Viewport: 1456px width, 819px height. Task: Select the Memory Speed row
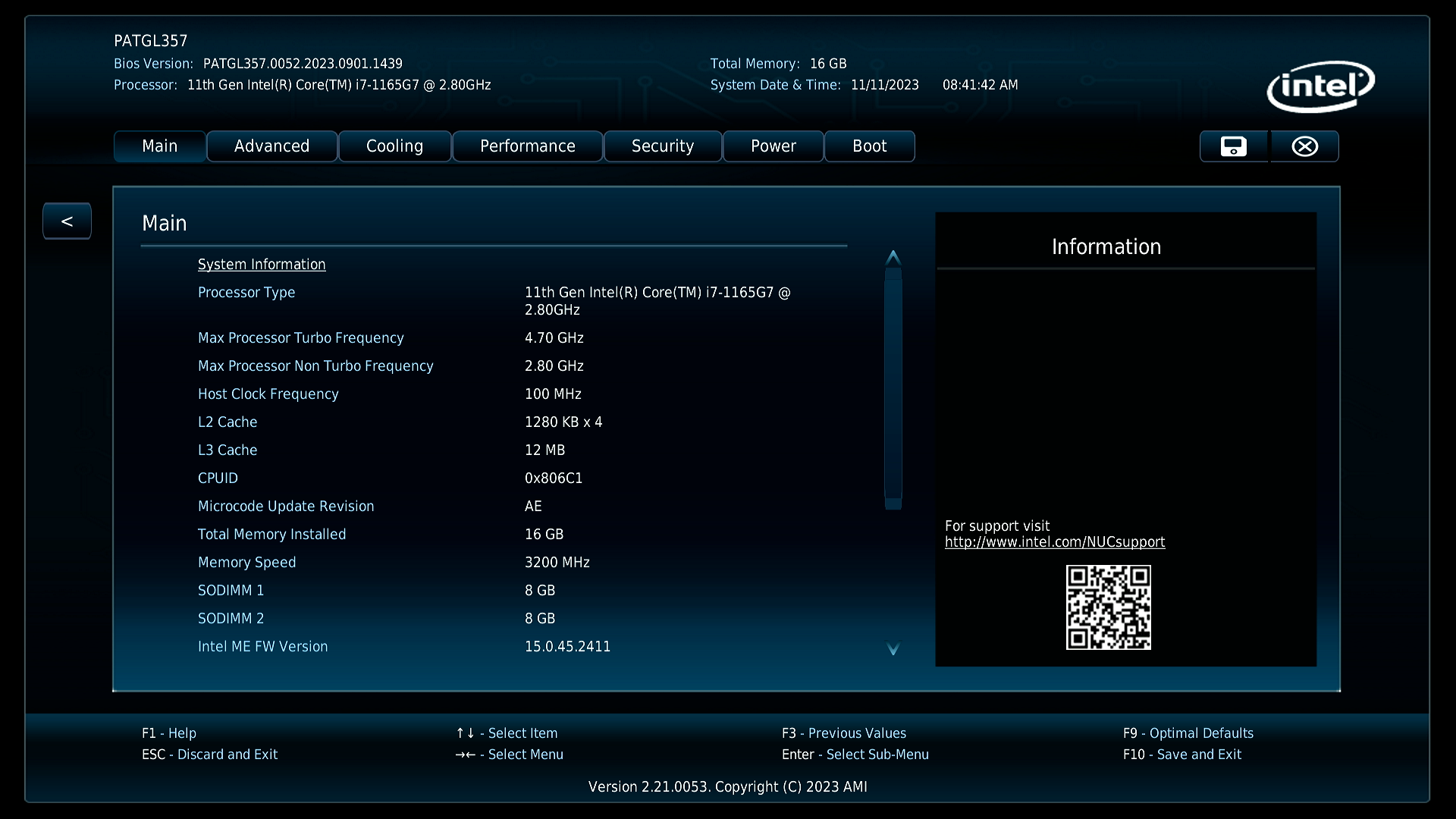click(246, 563)
